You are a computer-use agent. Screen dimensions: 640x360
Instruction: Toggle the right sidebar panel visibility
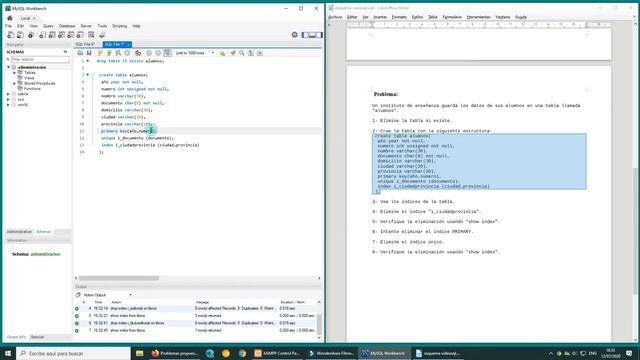point(319,35)
